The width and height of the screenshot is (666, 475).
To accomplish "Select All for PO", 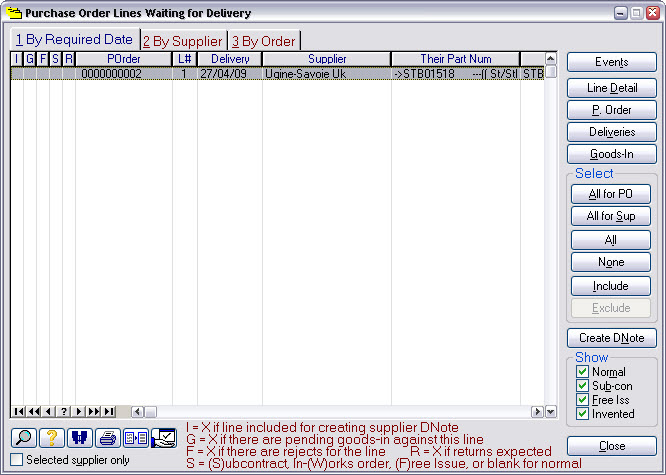I will (611, 194).
